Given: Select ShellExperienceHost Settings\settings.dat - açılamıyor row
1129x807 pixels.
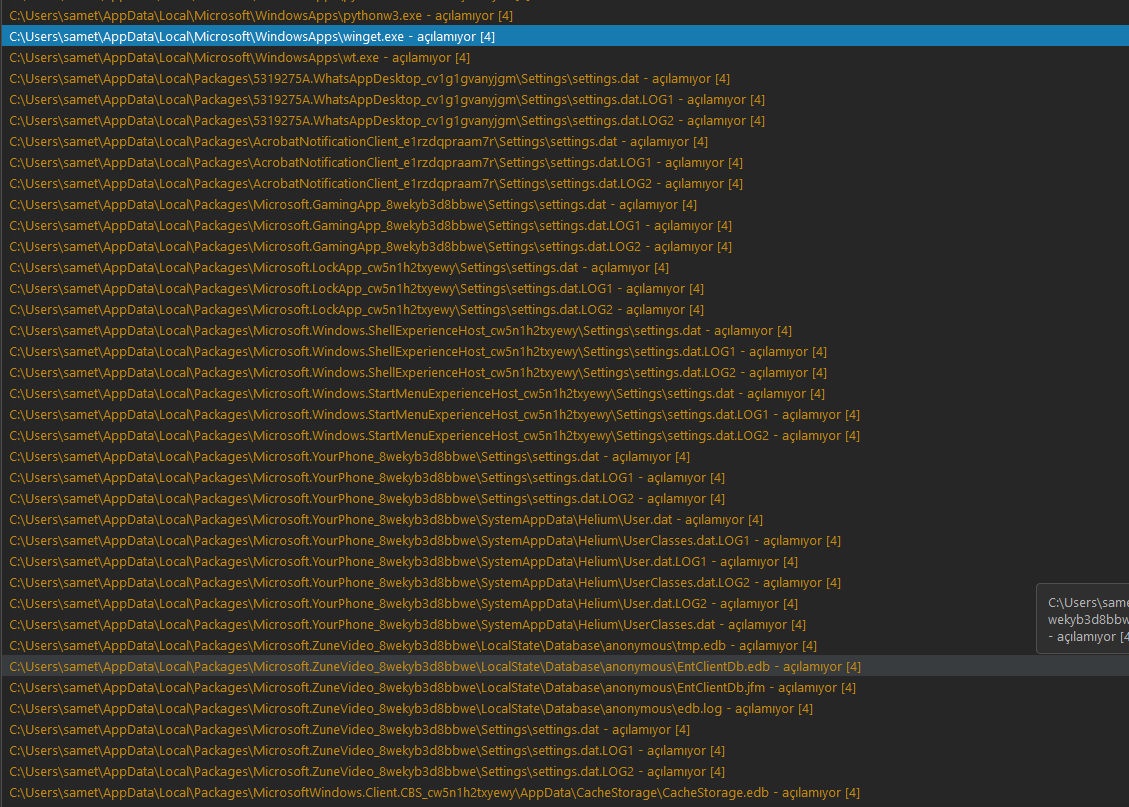Looking at the screenshot, I should (564, 330).
